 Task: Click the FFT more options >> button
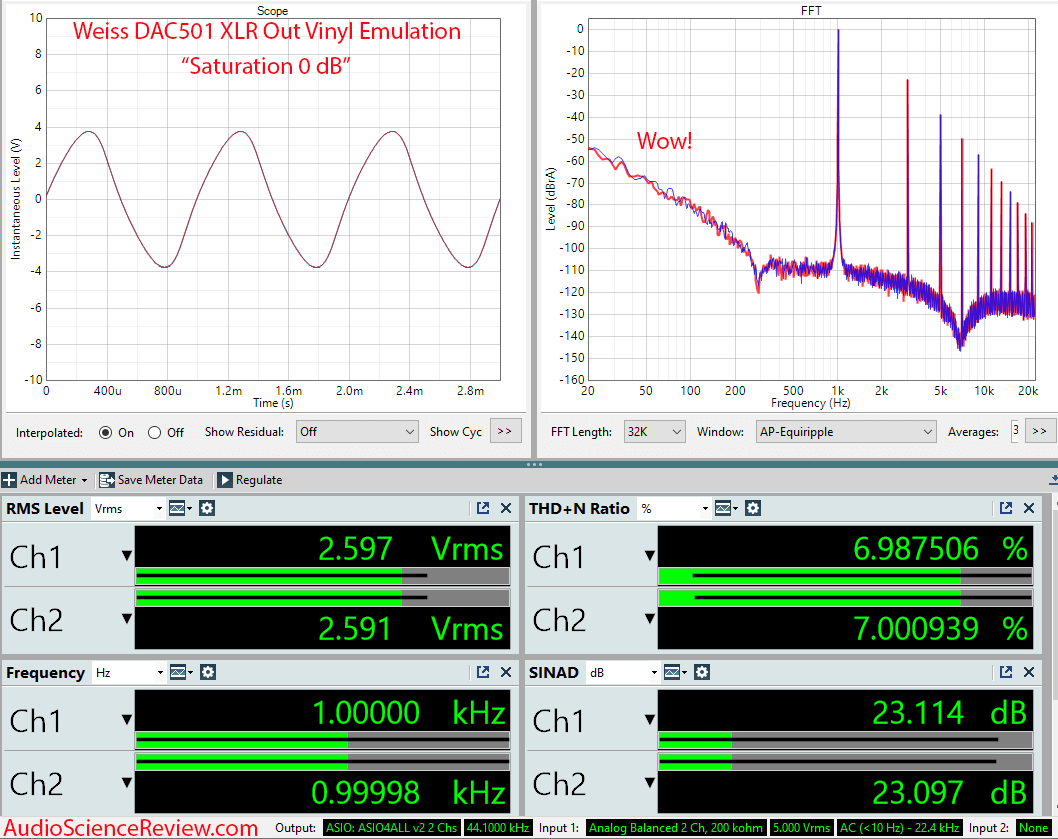1040,431
